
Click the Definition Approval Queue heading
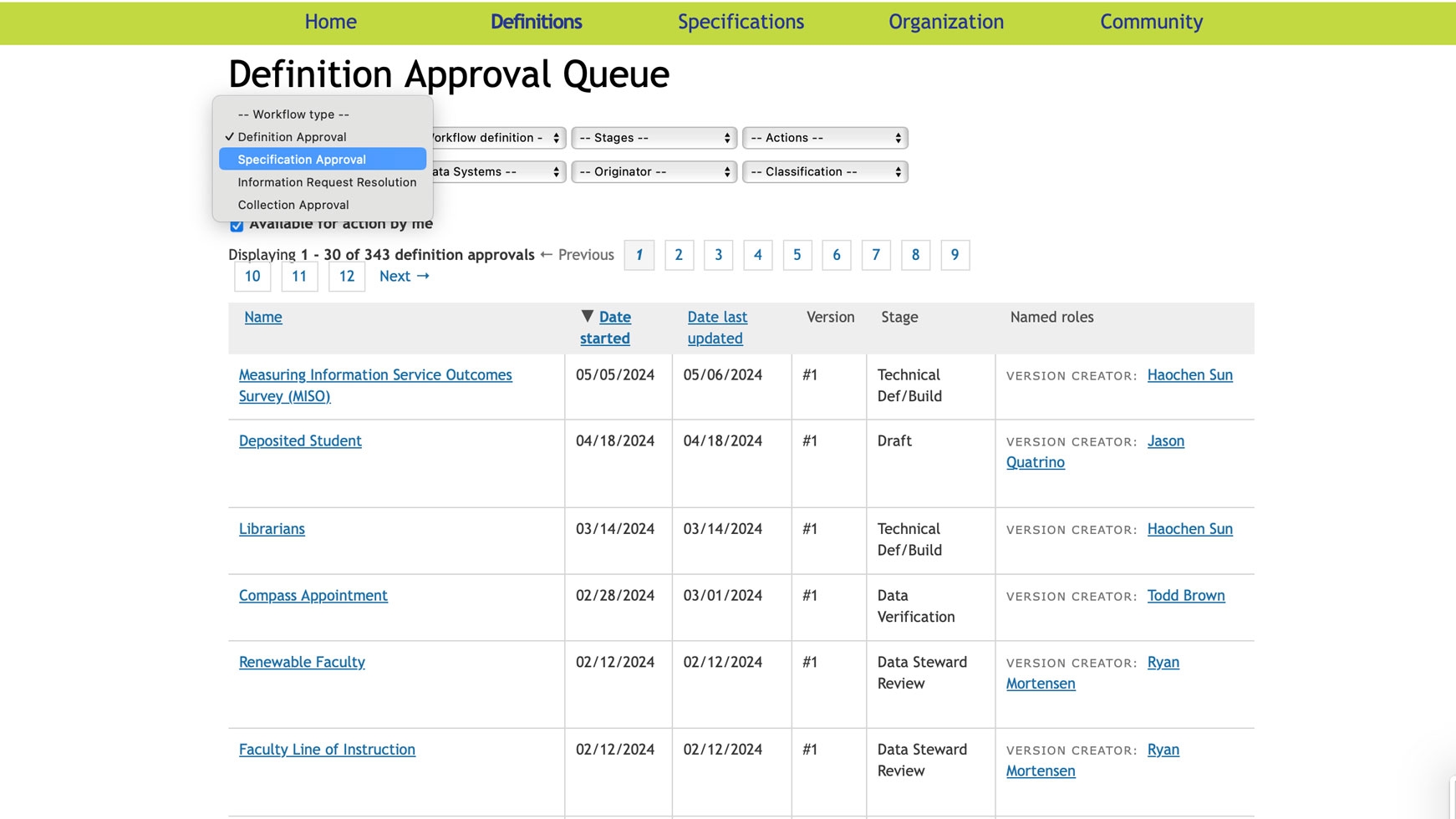point(449,74)
